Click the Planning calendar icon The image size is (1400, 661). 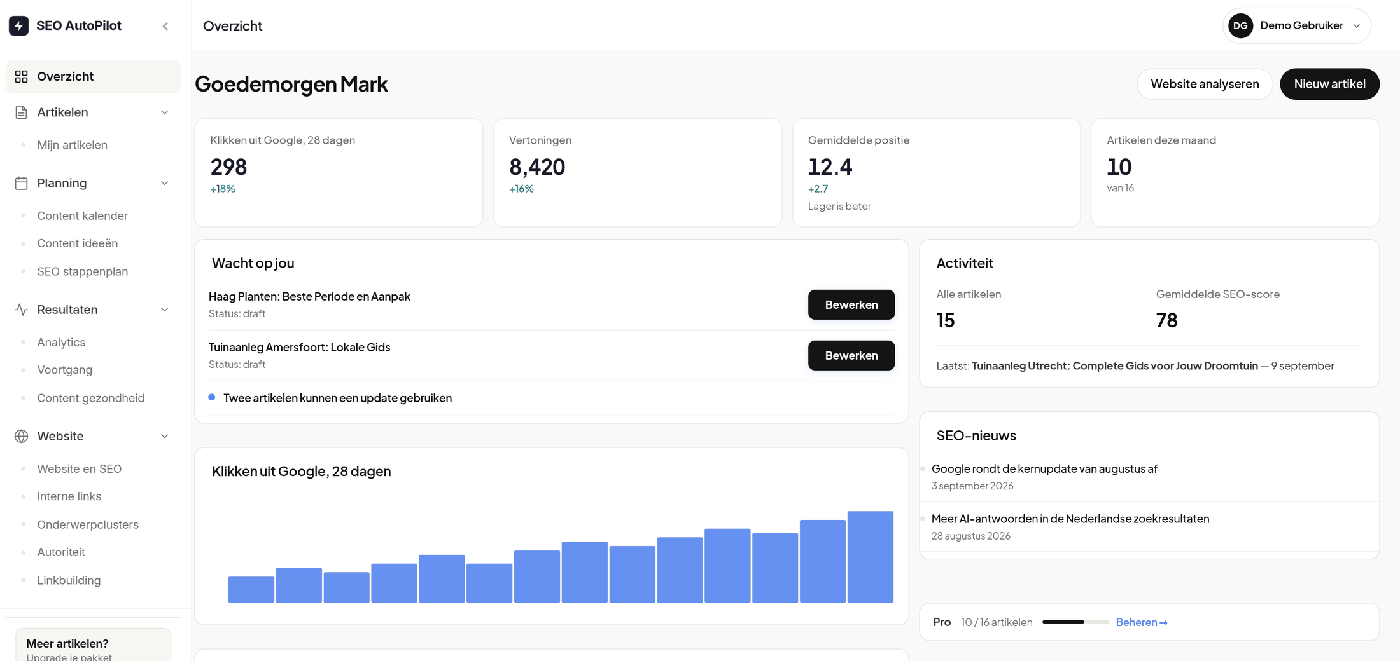[21, 183]
